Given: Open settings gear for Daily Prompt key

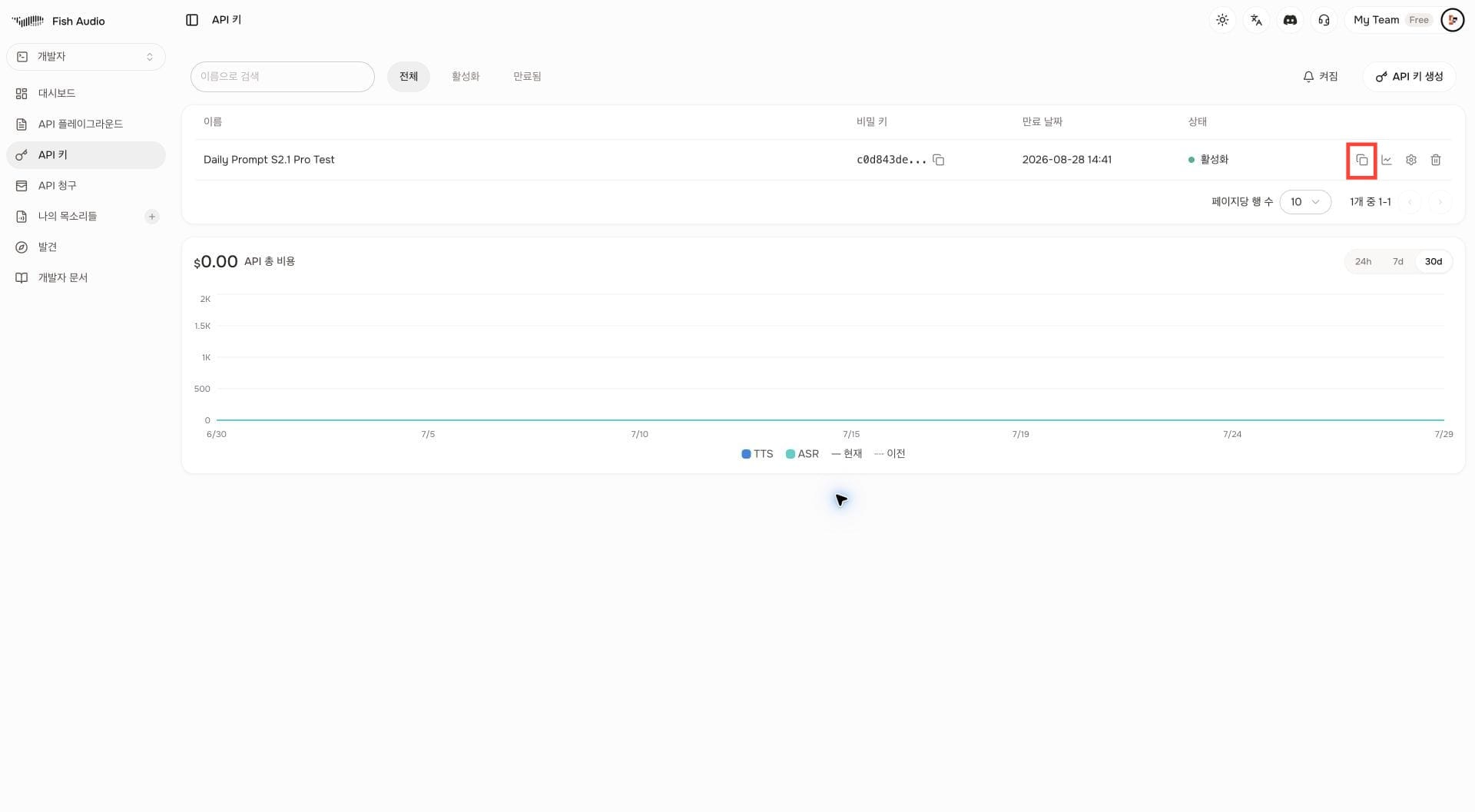Looking at the screenshot, I should [1410, 160].
